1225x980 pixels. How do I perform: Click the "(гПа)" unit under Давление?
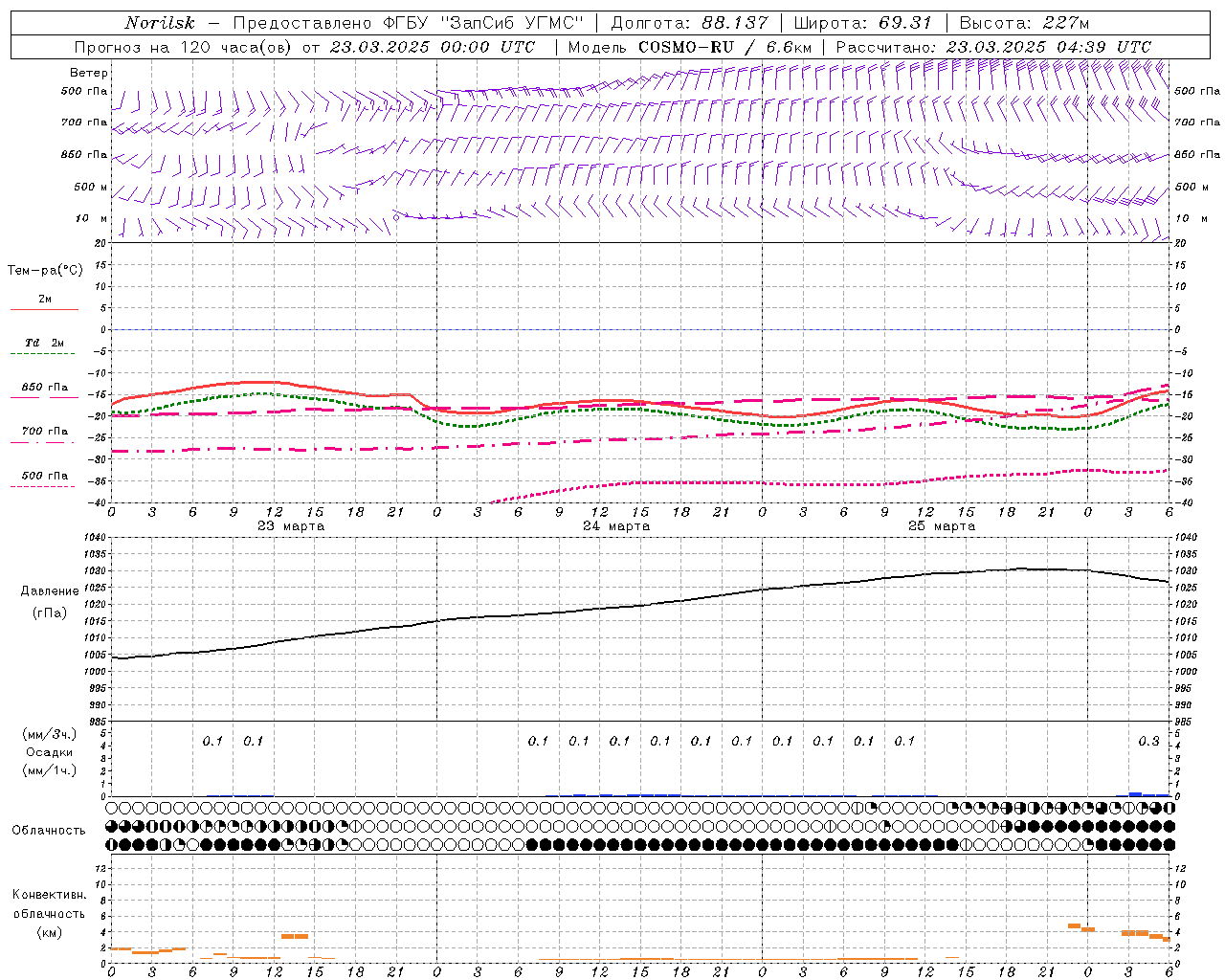coord(50,612)
